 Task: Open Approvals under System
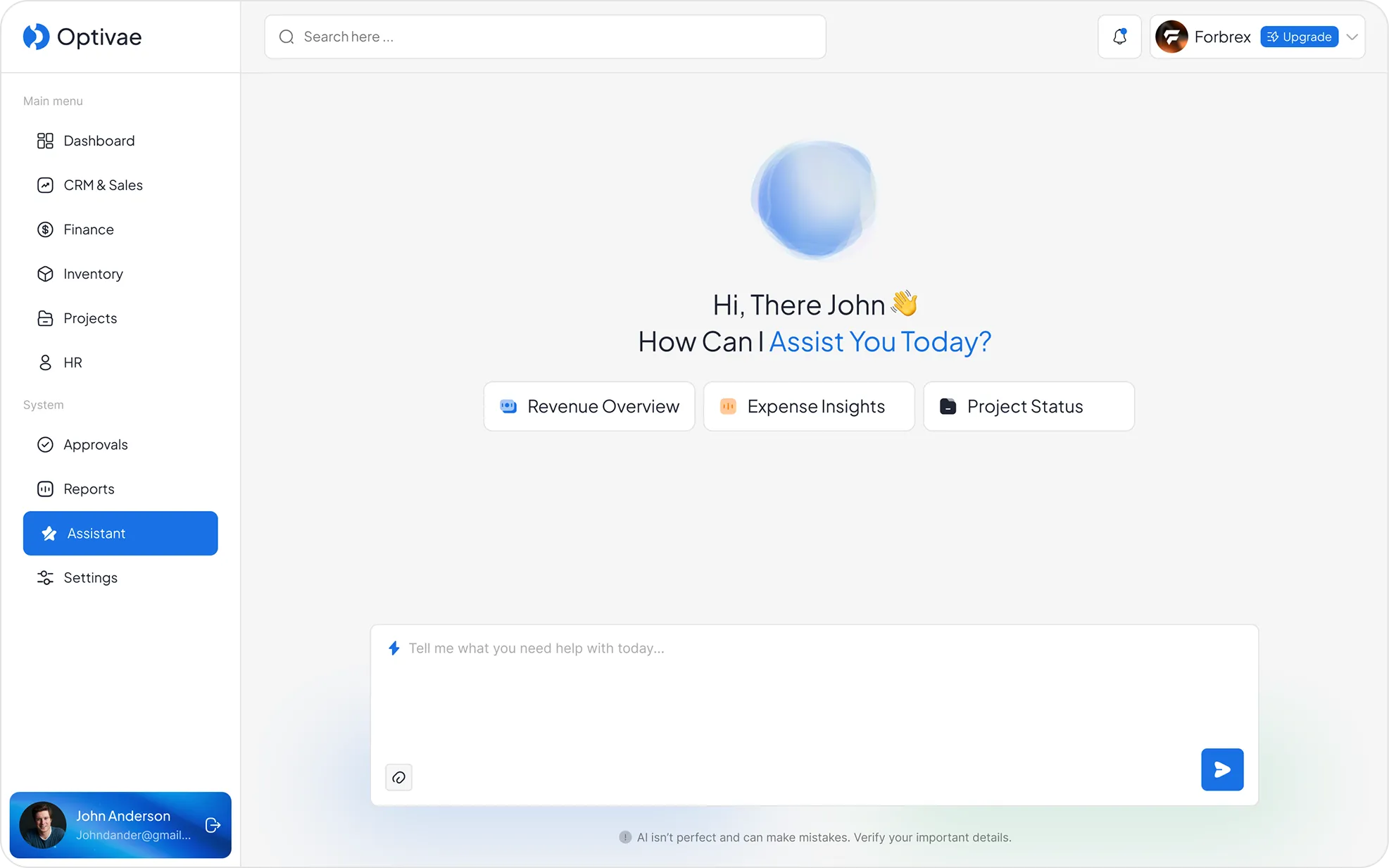click(120, 445)
